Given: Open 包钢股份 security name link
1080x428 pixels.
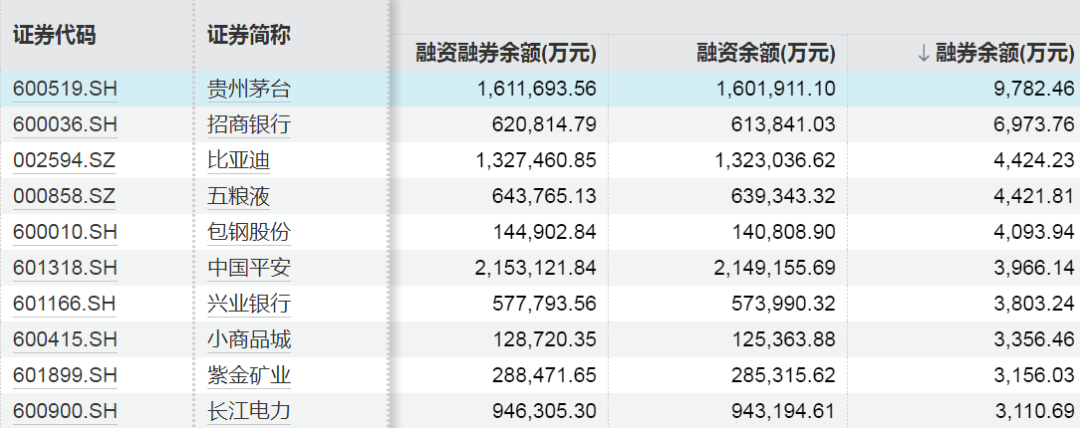Looking at the screenshot, I should [249, 232].
